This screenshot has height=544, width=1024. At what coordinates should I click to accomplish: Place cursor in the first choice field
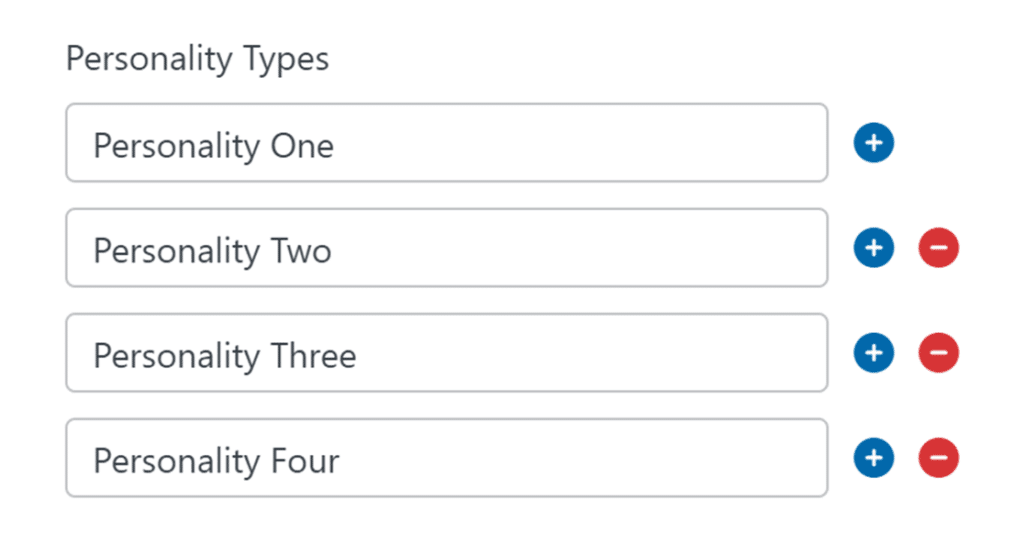[446, 143]
